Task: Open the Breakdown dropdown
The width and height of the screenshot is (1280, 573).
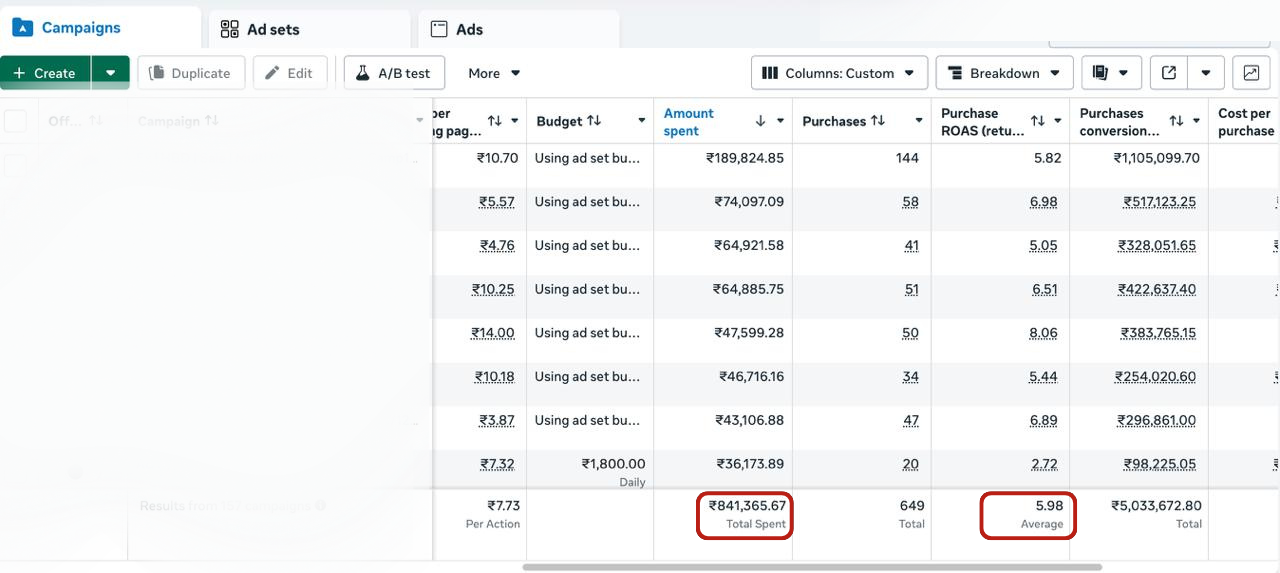Action: click(x=1004, y=73)
